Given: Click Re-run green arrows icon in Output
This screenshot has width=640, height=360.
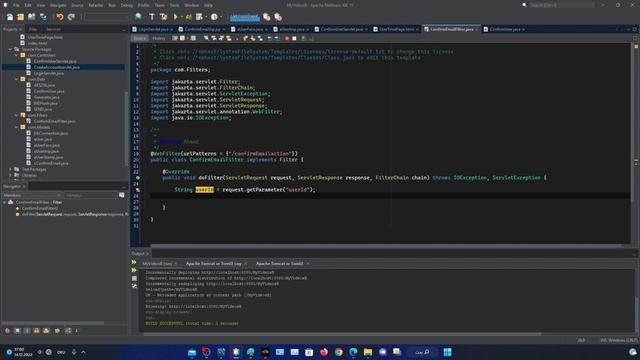Looking at the screenshot, I should (x=134, y=262).
